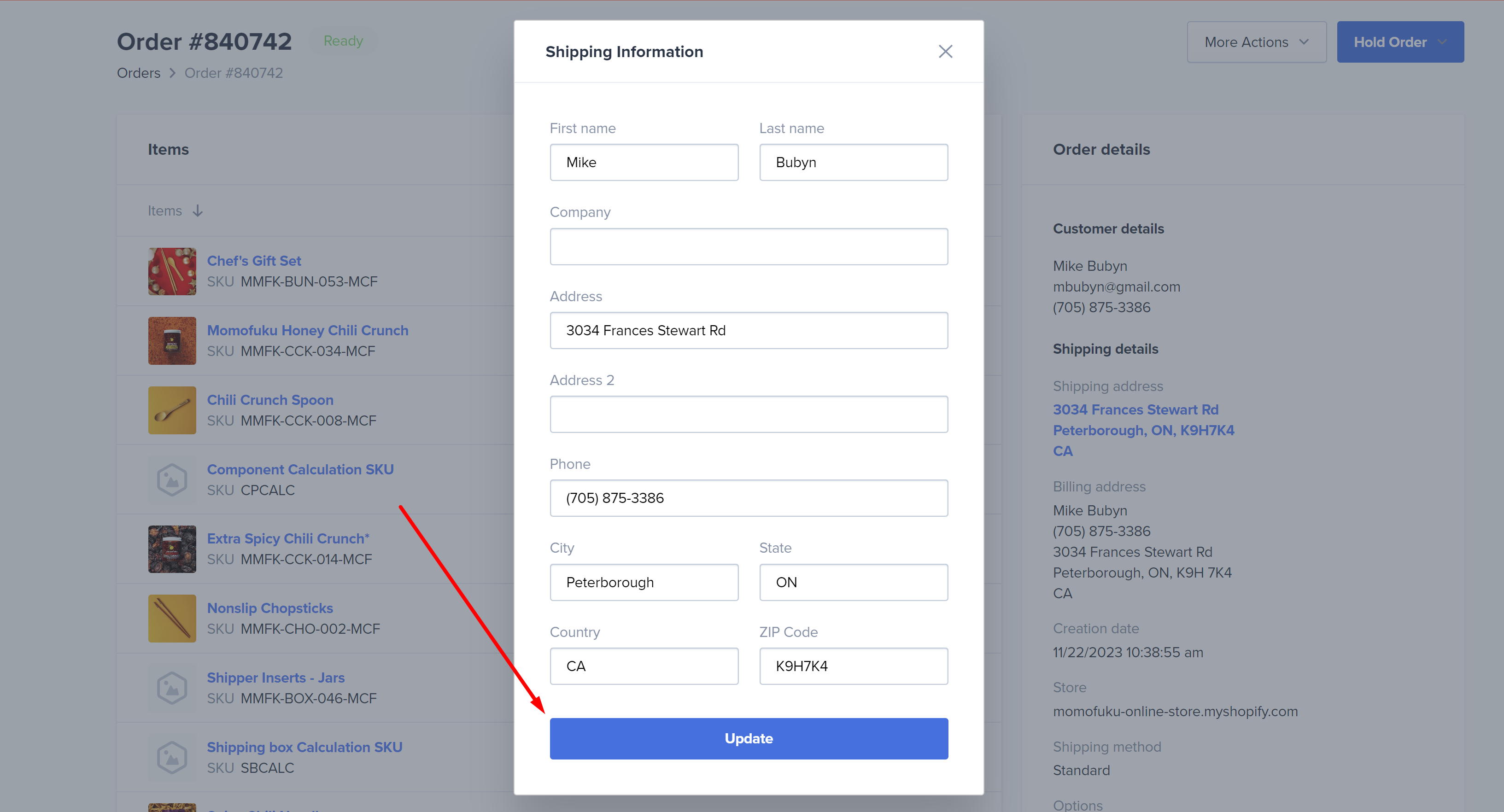This screenshot has width=1504, height=812.
Task: Click the Shipper Inserts - Jars placeholder icon
Action: tap(172, 688)
